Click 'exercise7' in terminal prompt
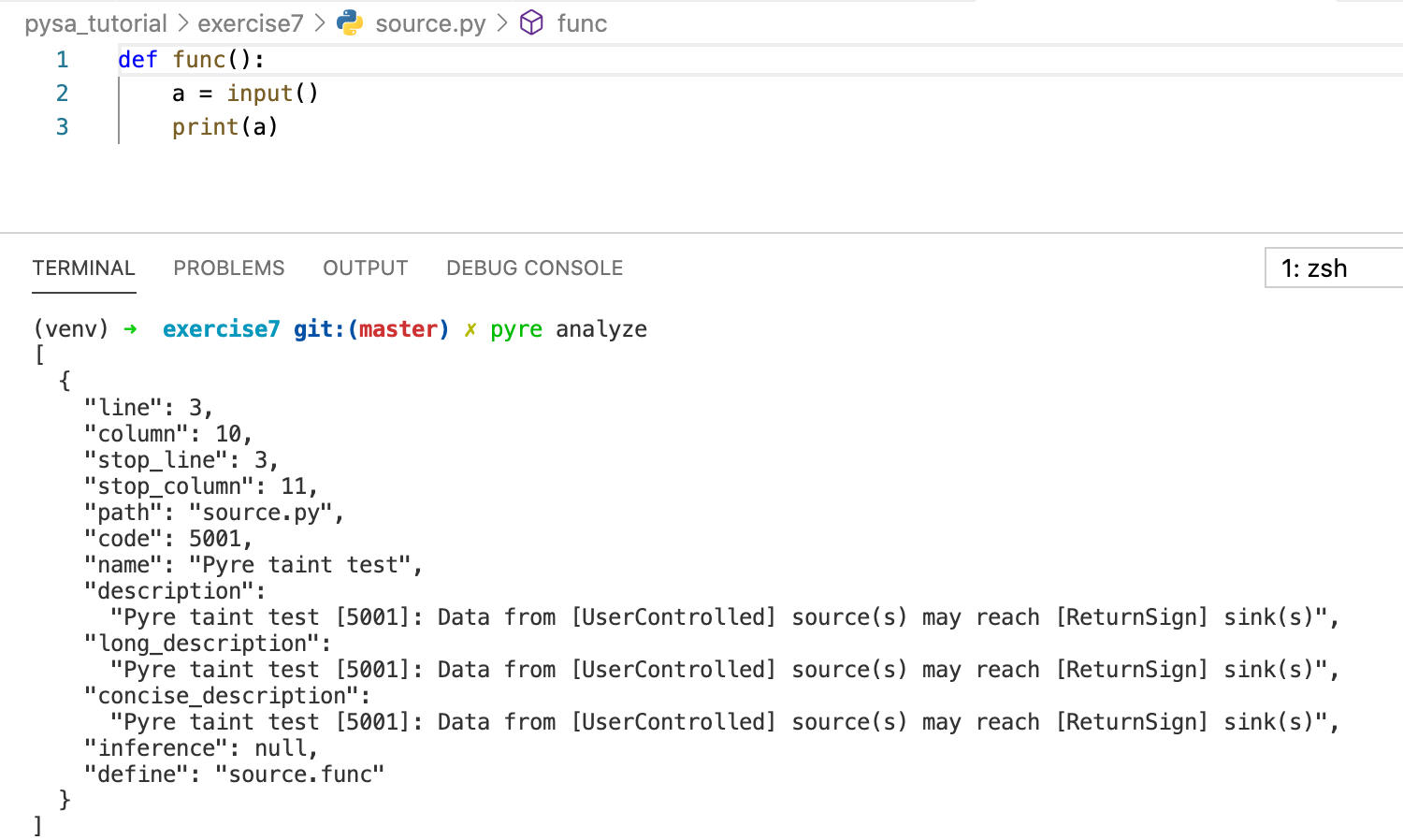1403x840 pixels. (x=221, y=329)
